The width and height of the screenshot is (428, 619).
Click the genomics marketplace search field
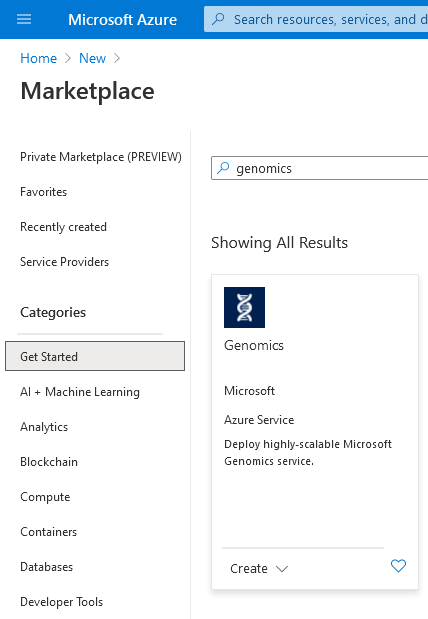tap(319, 168)
